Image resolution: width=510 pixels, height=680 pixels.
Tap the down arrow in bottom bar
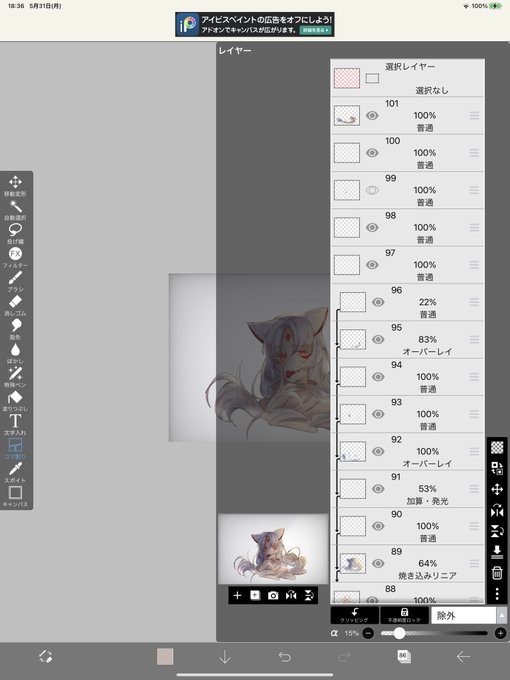225,657
